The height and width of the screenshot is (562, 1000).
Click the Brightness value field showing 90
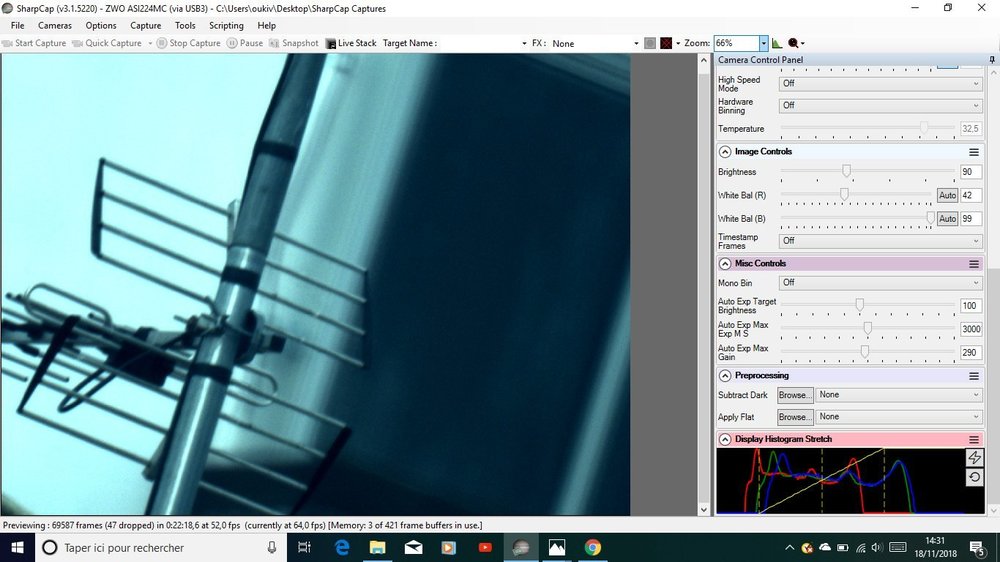970,172
